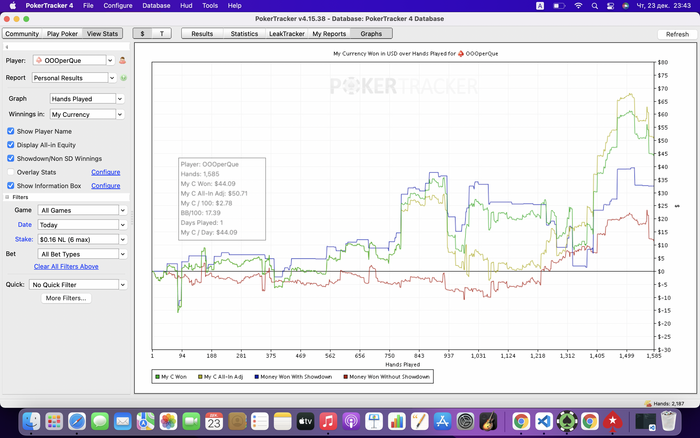Open the Quick filter dropdown
Image resolution: width=700 pixels, height=438 pixels.
[x=123, y=285]
